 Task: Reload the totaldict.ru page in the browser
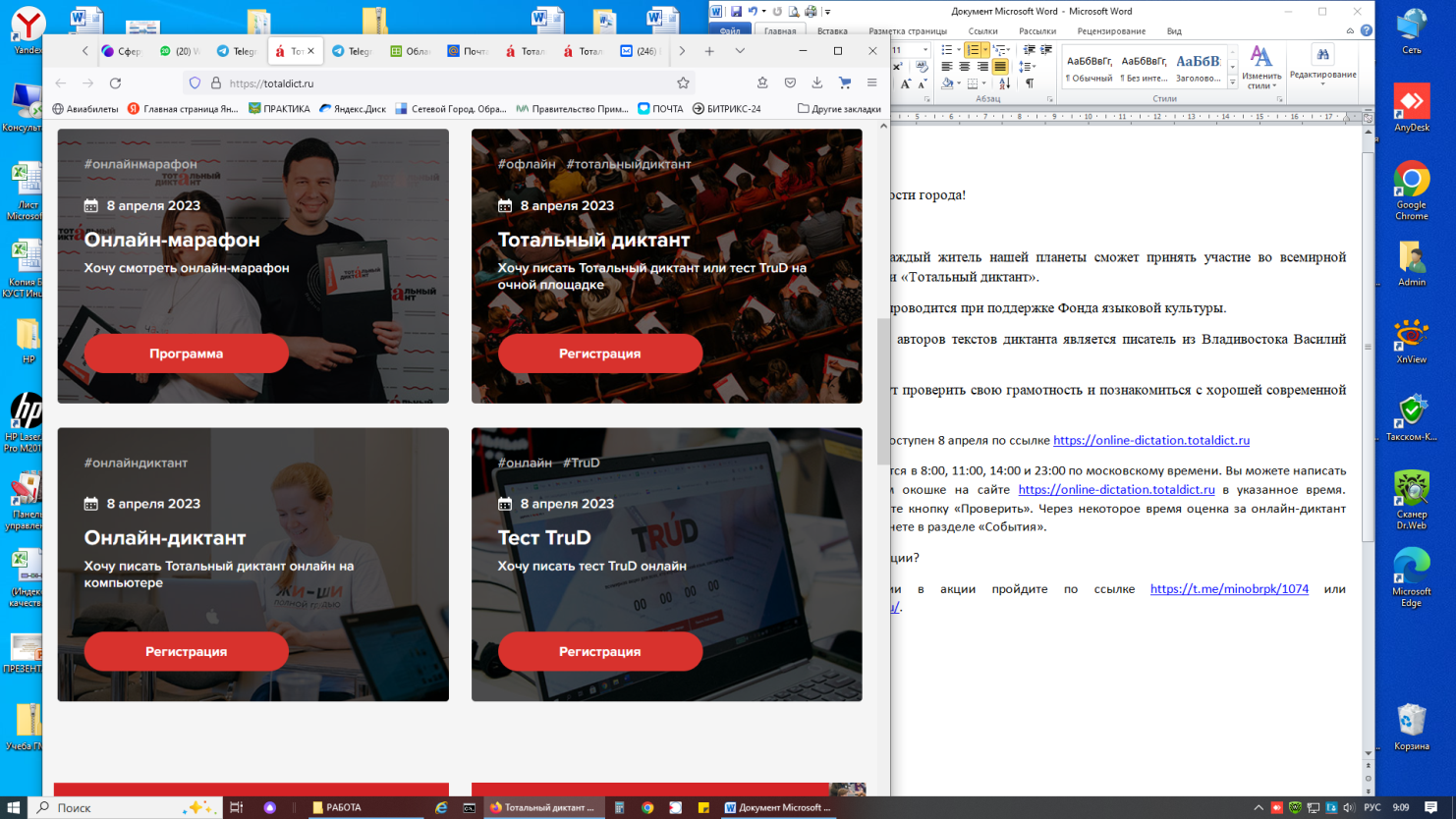coord(115,83)
